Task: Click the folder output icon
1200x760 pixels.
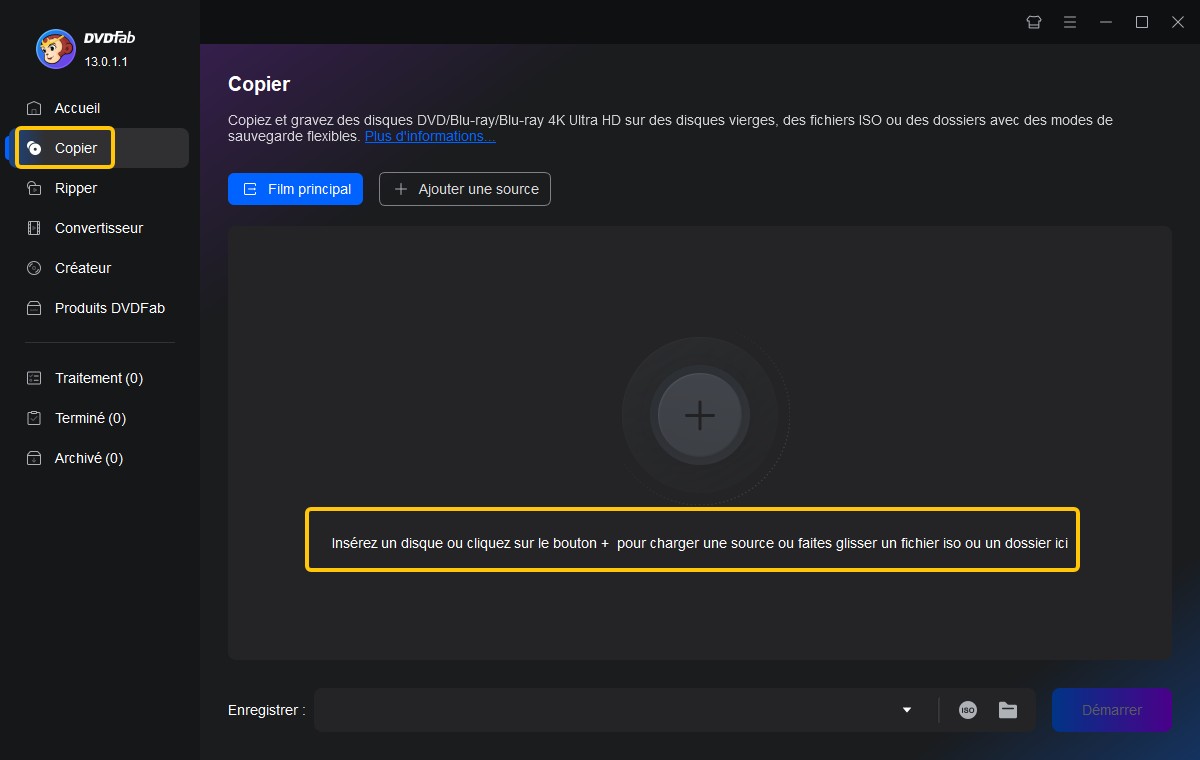Action: coord(1008,710)
